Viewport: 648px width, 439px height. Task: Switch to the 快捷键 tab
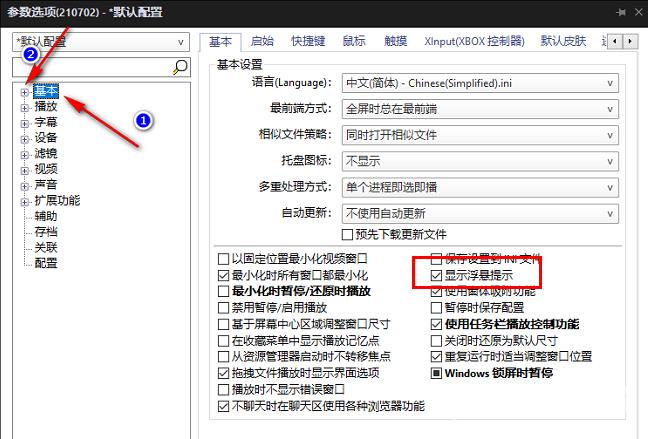point(307,41)
